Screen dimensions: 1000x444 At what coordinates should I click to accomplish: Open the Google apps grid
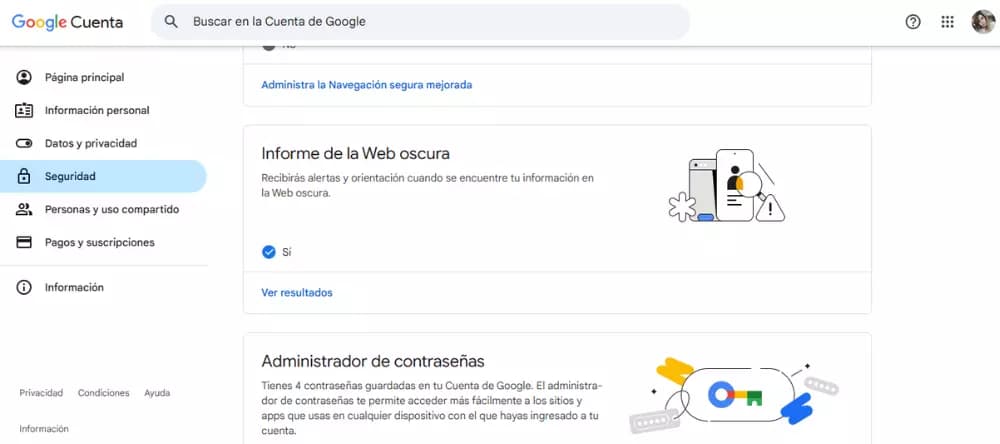coord(948,22)
